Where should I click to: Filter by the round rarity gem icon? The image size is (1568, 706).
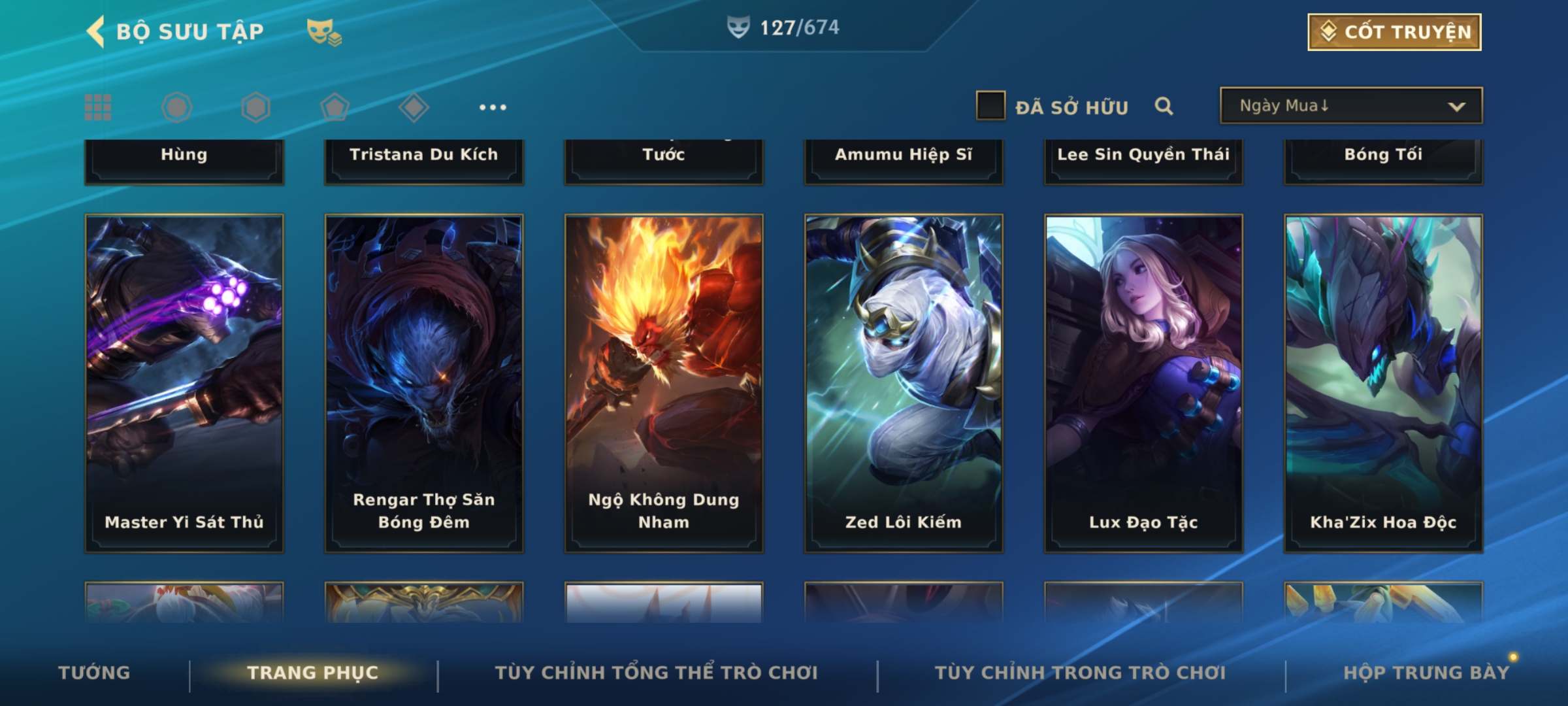(x=176, y=107)
